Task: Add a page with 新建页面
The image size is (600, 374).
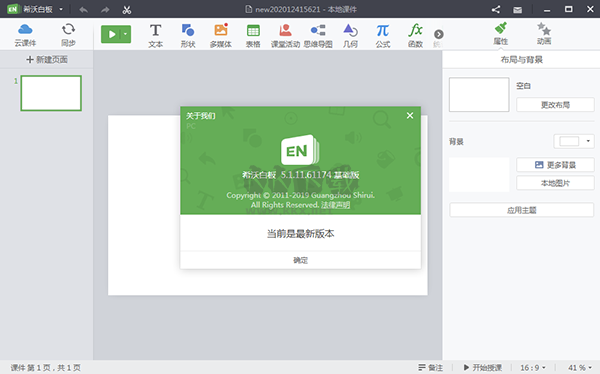Action: click(x=47, y=59)
